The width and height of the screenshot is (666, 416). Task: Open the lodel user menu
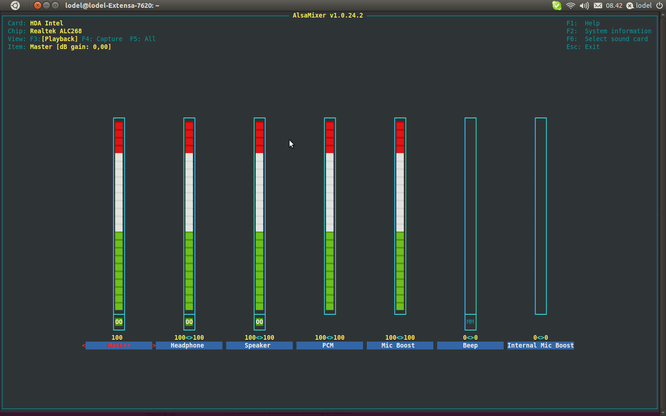click(x=639, y=6)
